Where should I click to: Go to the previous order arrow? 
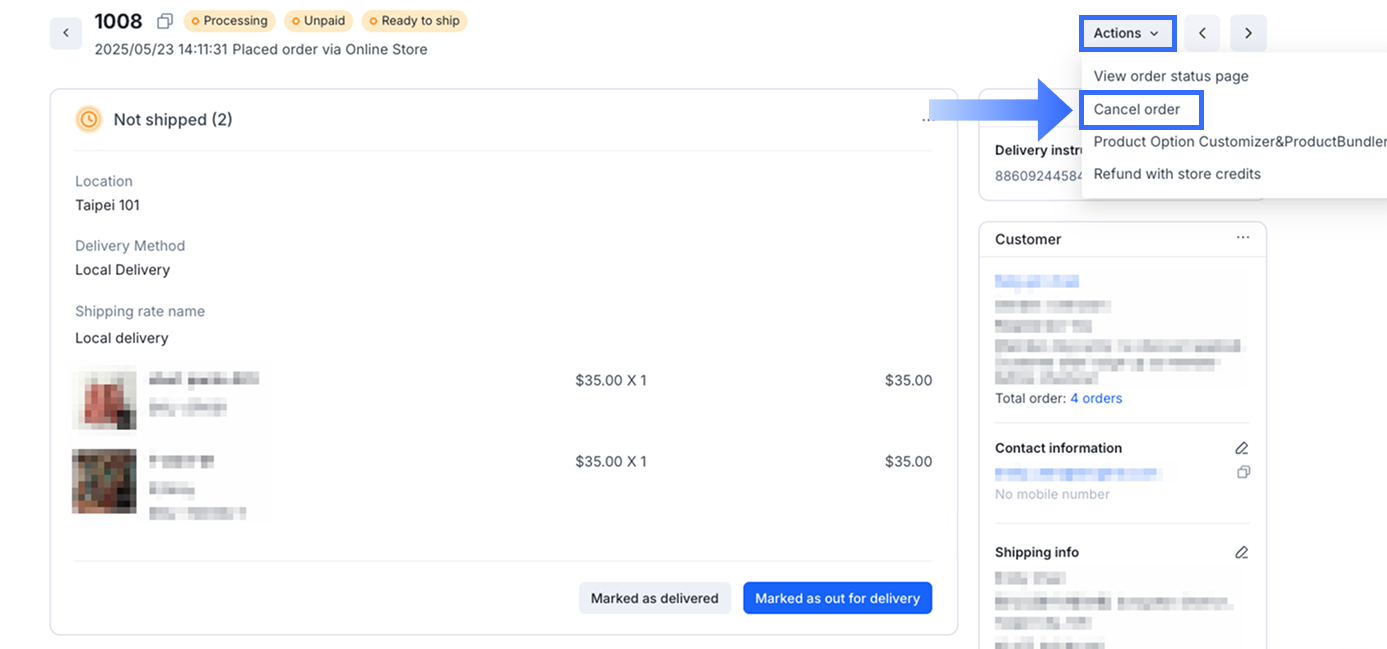[x=1202, y=33]
